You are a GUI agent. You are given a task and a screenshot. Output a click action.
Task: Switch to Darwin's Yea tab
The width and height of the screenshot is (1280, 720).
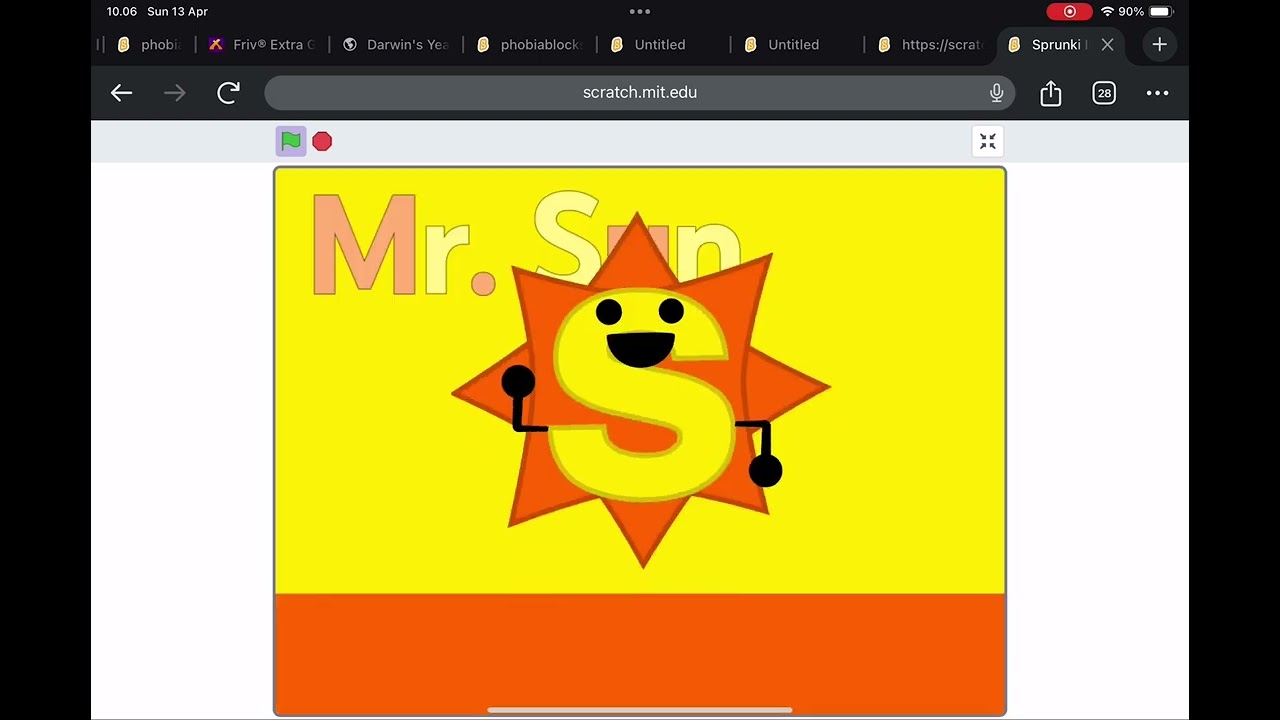click(396, 44)
